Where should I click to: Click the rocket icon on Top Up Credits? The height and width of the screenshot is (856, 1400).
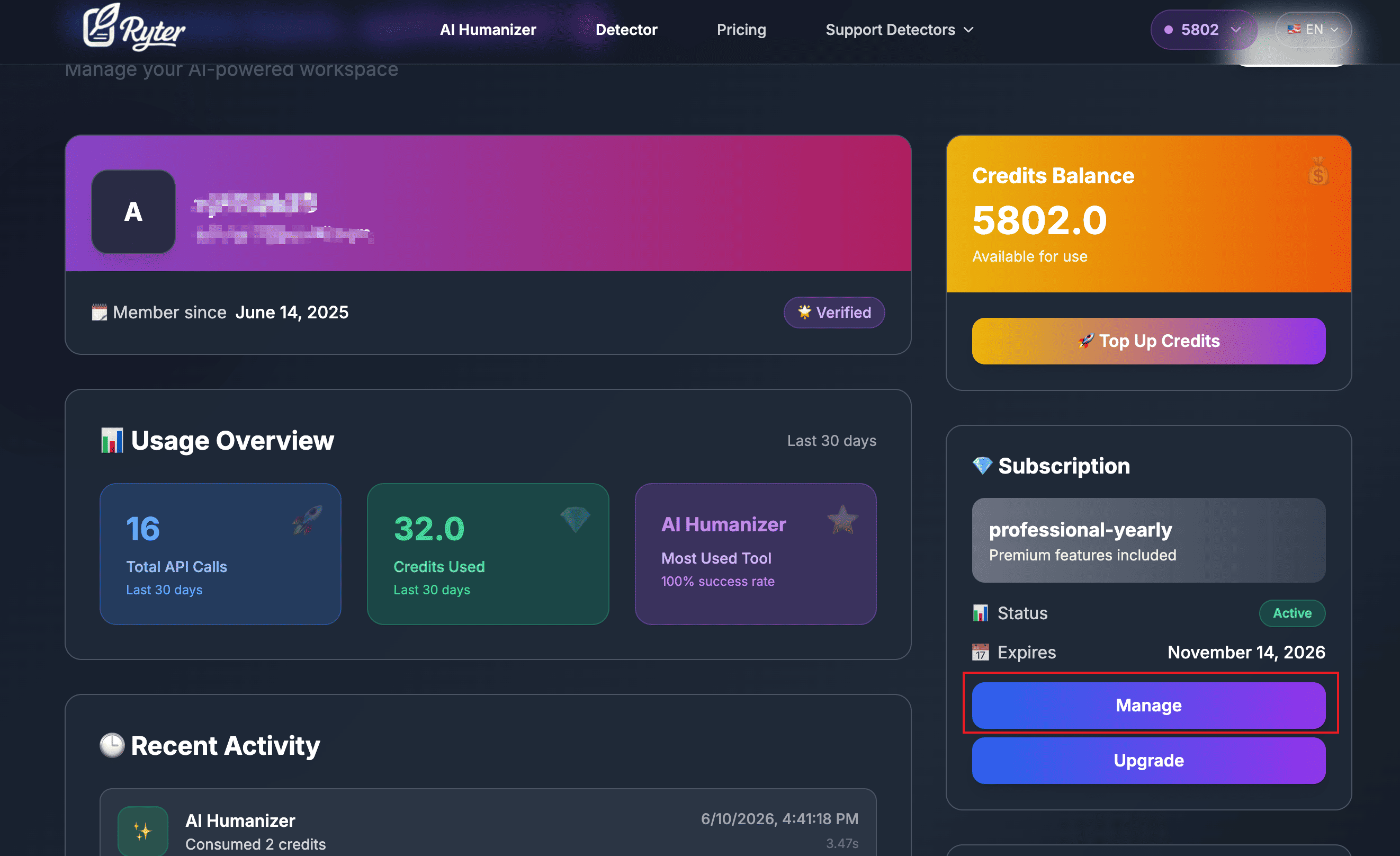click(x=1085, y=341)
